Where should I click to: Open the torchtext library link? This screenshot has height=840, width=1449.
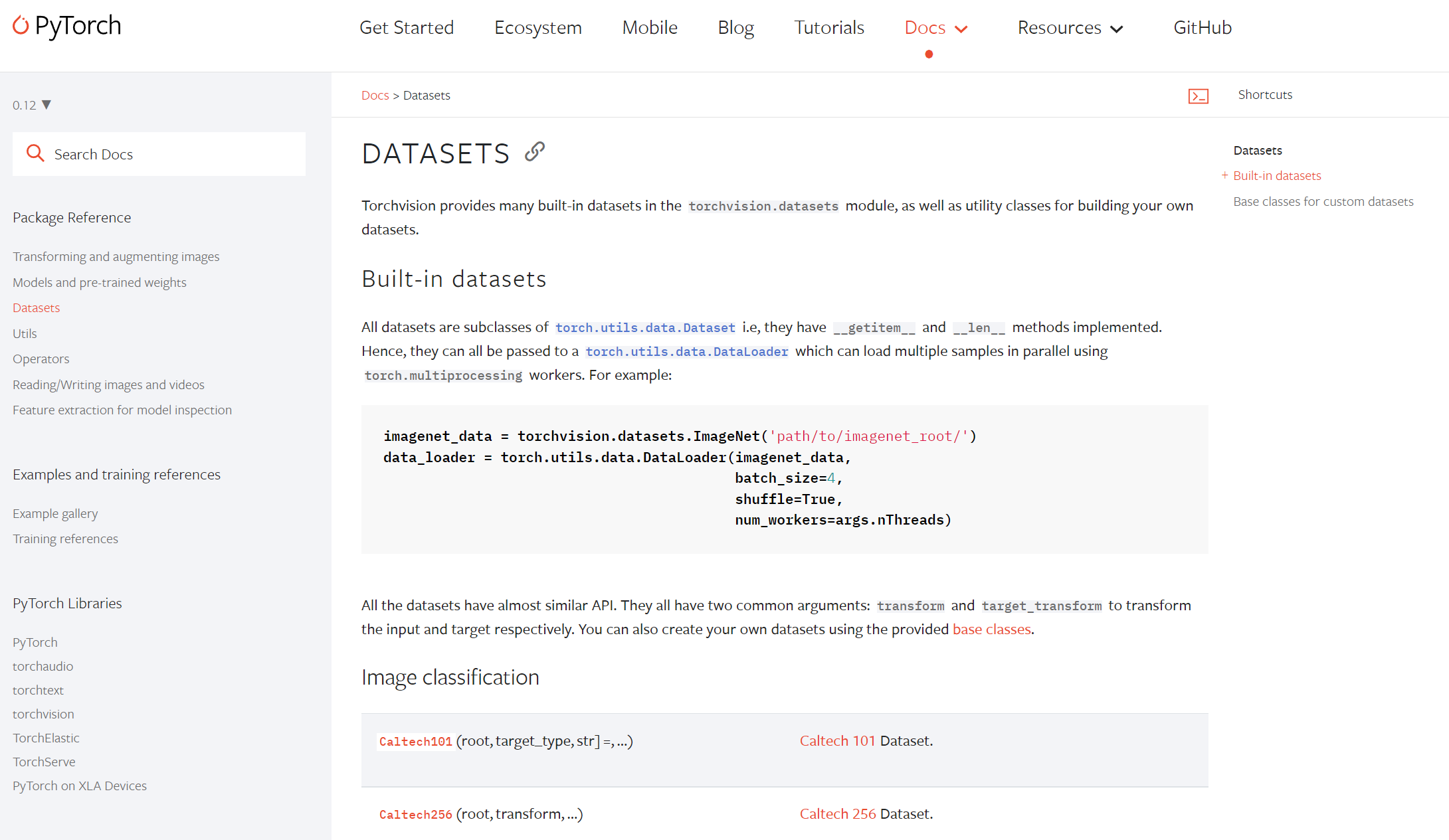[x=39, y=690]
